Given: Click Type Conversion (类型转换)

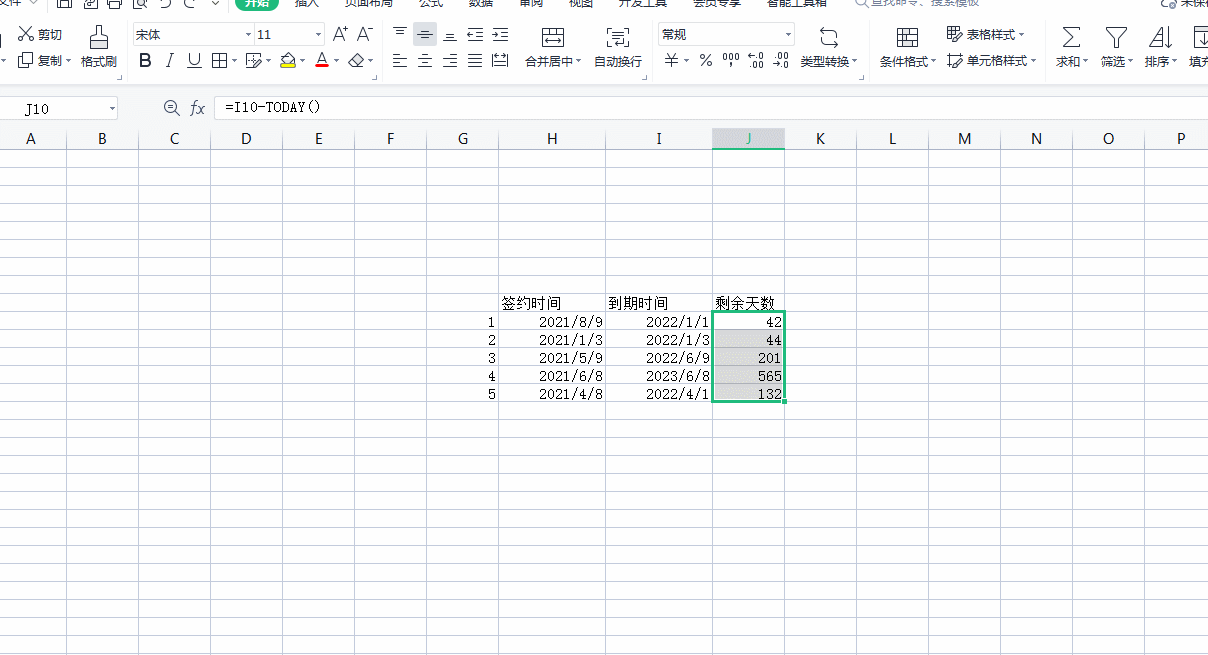Looking at the screenshot, I should click(x=828, y=47).
